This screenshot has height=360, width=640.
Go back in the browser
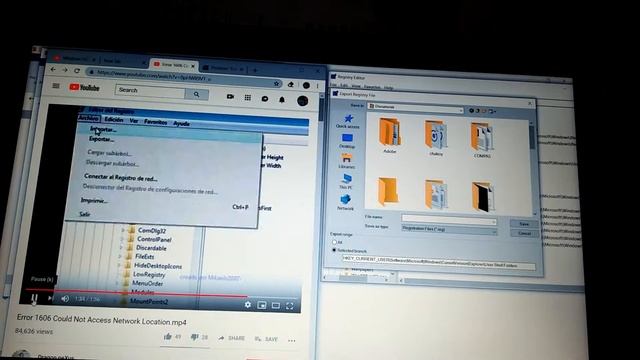[53, 70]
